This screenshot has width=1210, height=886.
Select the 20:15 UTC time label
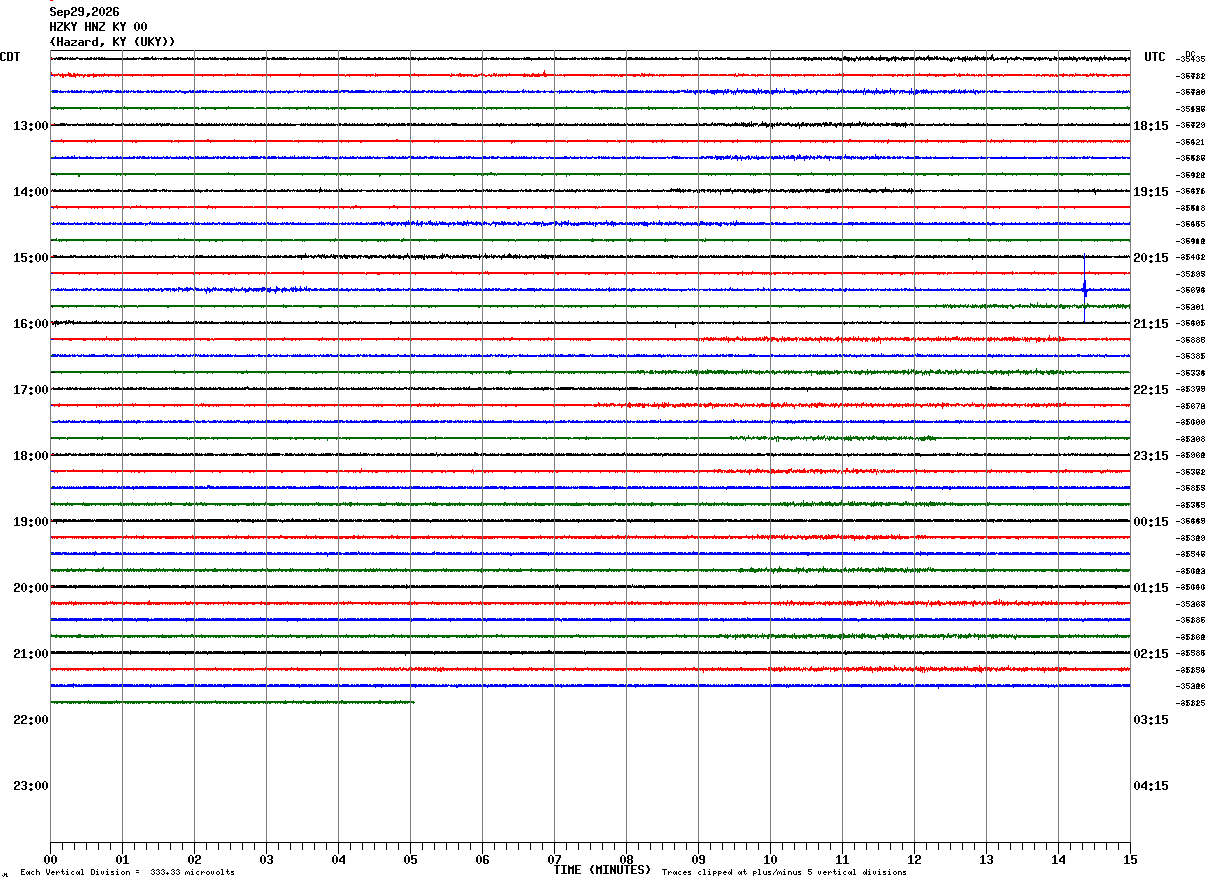[1151, 258]
